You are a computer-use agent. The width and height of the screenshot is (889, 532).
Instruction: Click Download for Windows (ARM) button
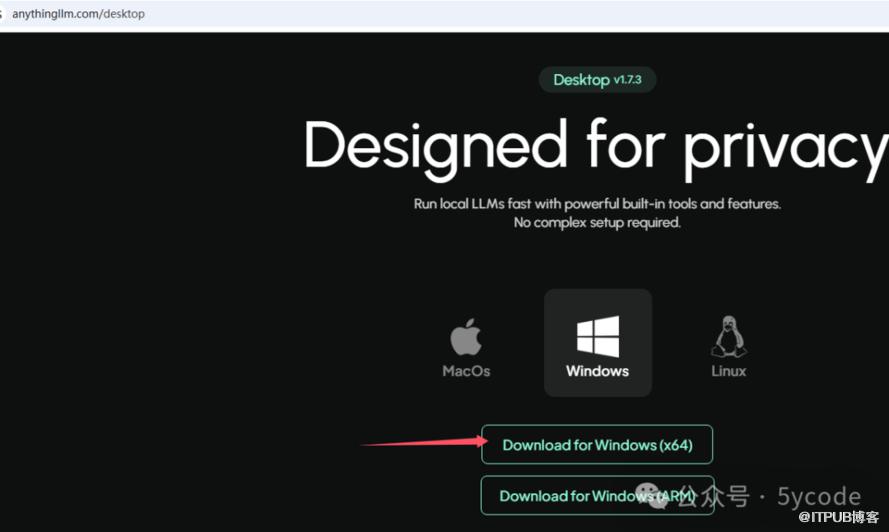tap(597, 496)
